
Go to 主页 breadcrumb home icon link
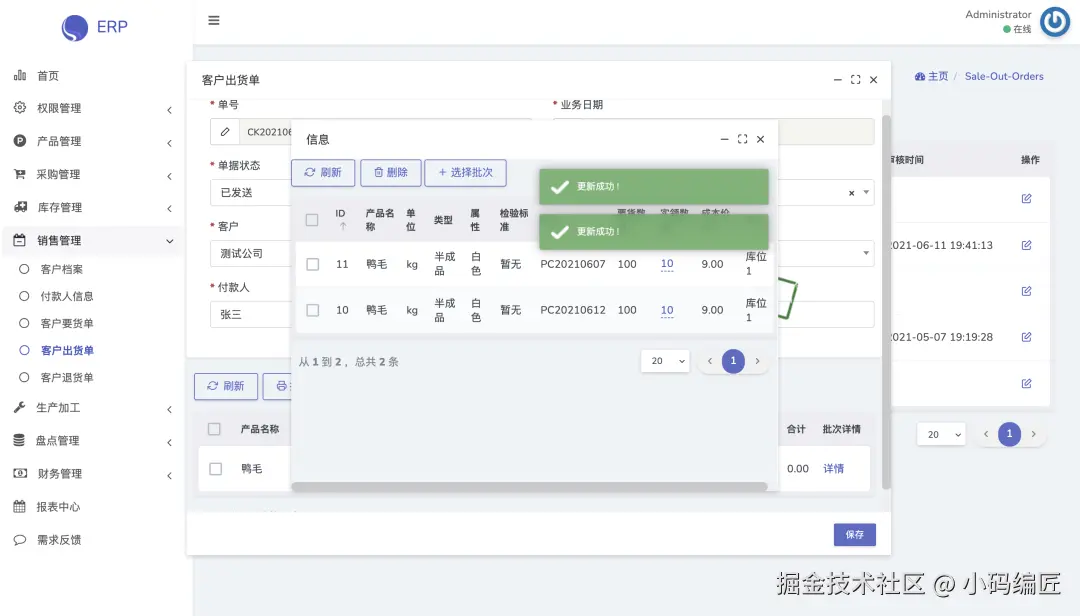(931, 76)
